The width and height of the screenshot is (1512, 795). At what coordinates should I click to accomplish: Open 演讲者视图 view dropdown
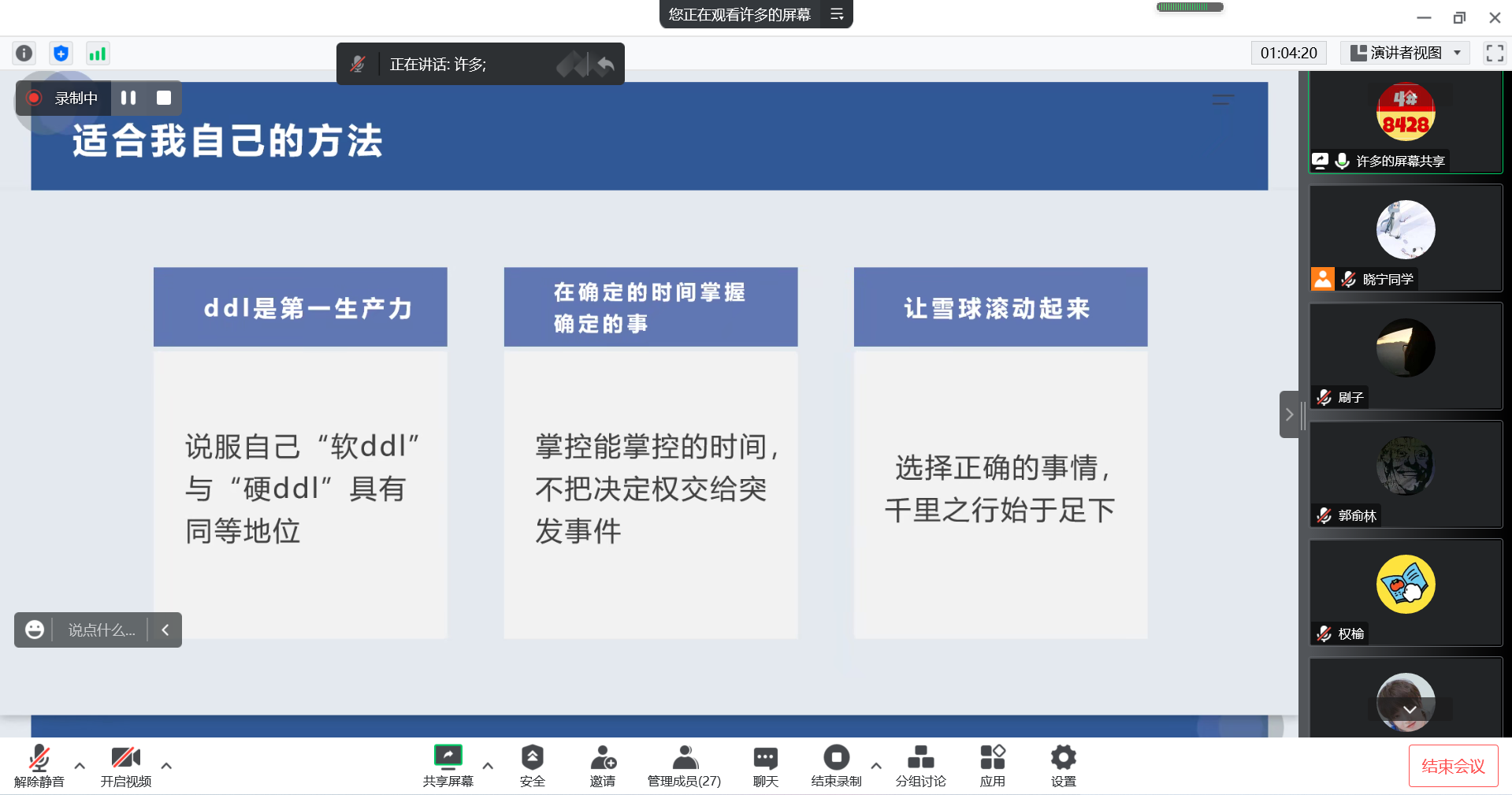pos(1406,53)
